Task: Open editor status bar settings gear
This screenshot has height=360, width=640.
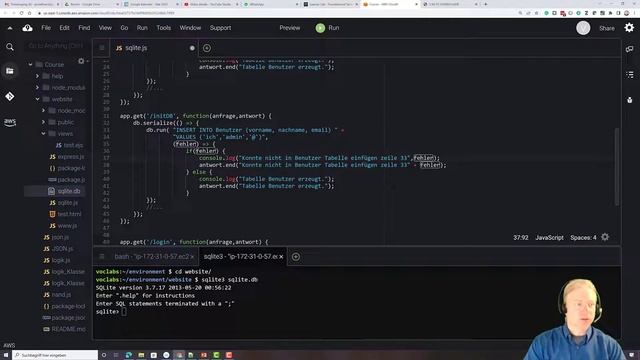Action: (605, 237)
